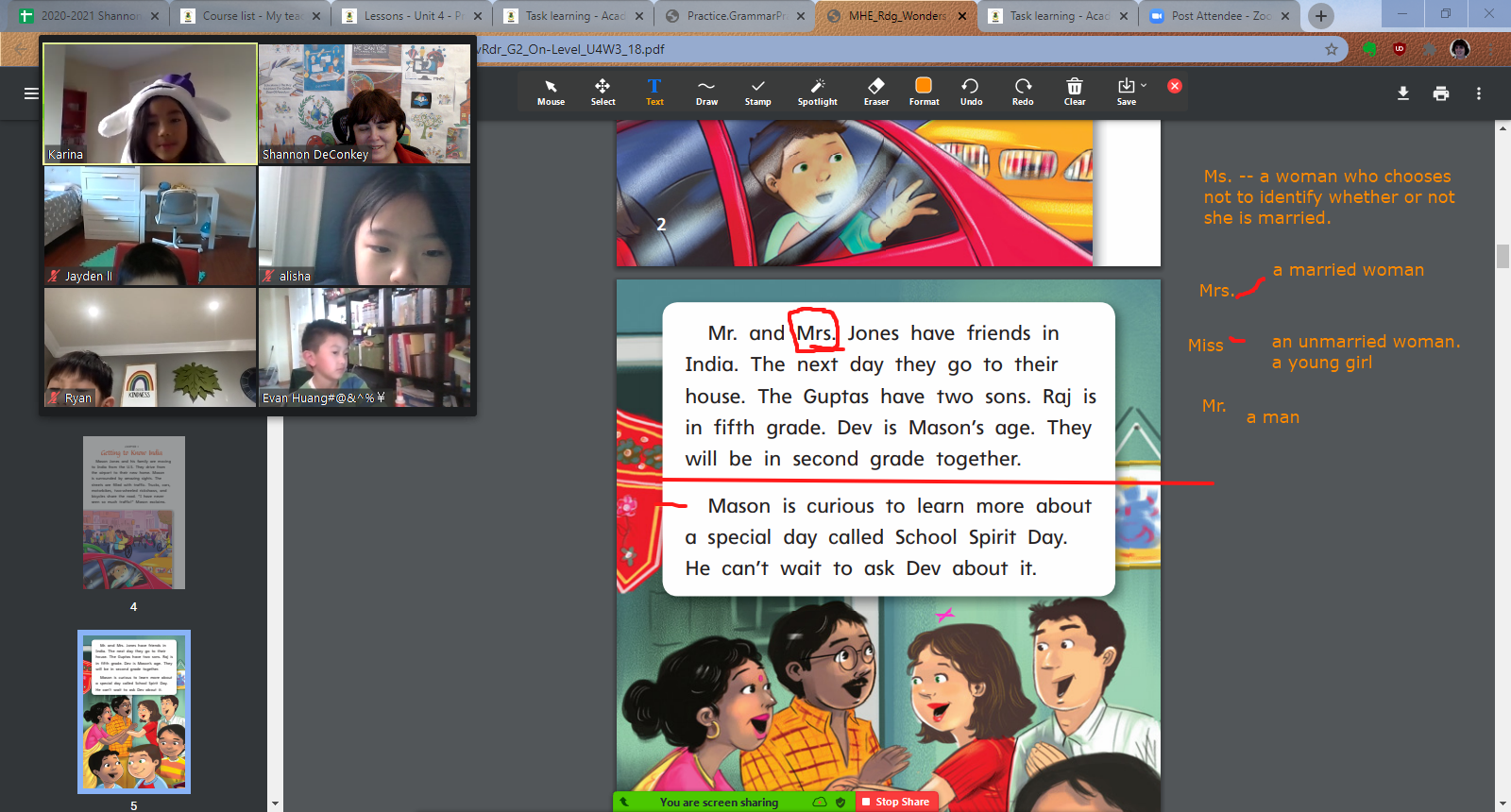Screen dimensions: 1511x812
Task: Select the Mouse annotation tool
Action: pyautogui.click(x=551, y=92)
